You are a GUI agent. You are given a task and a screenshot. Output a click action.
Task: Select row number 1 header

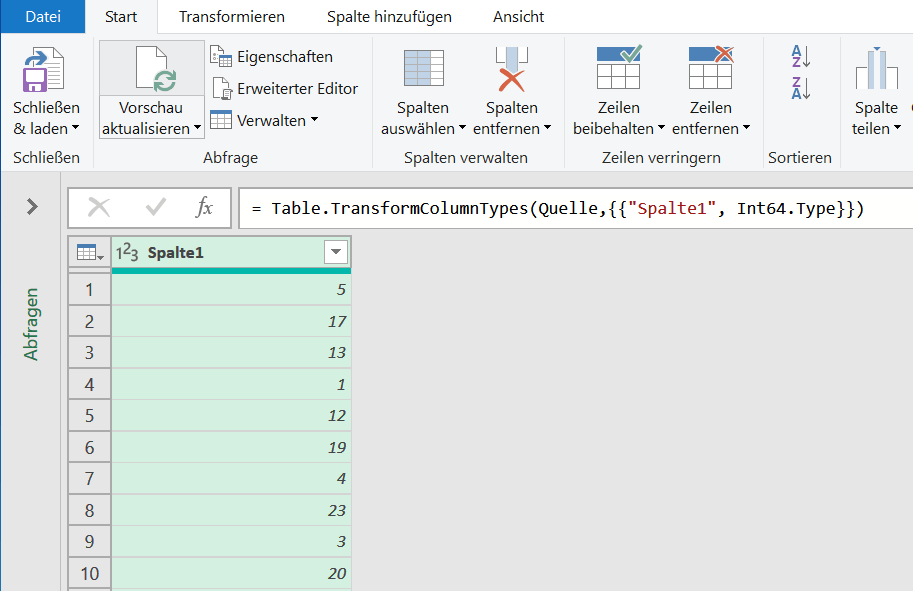pyautogui.click(x=90, y=289)
